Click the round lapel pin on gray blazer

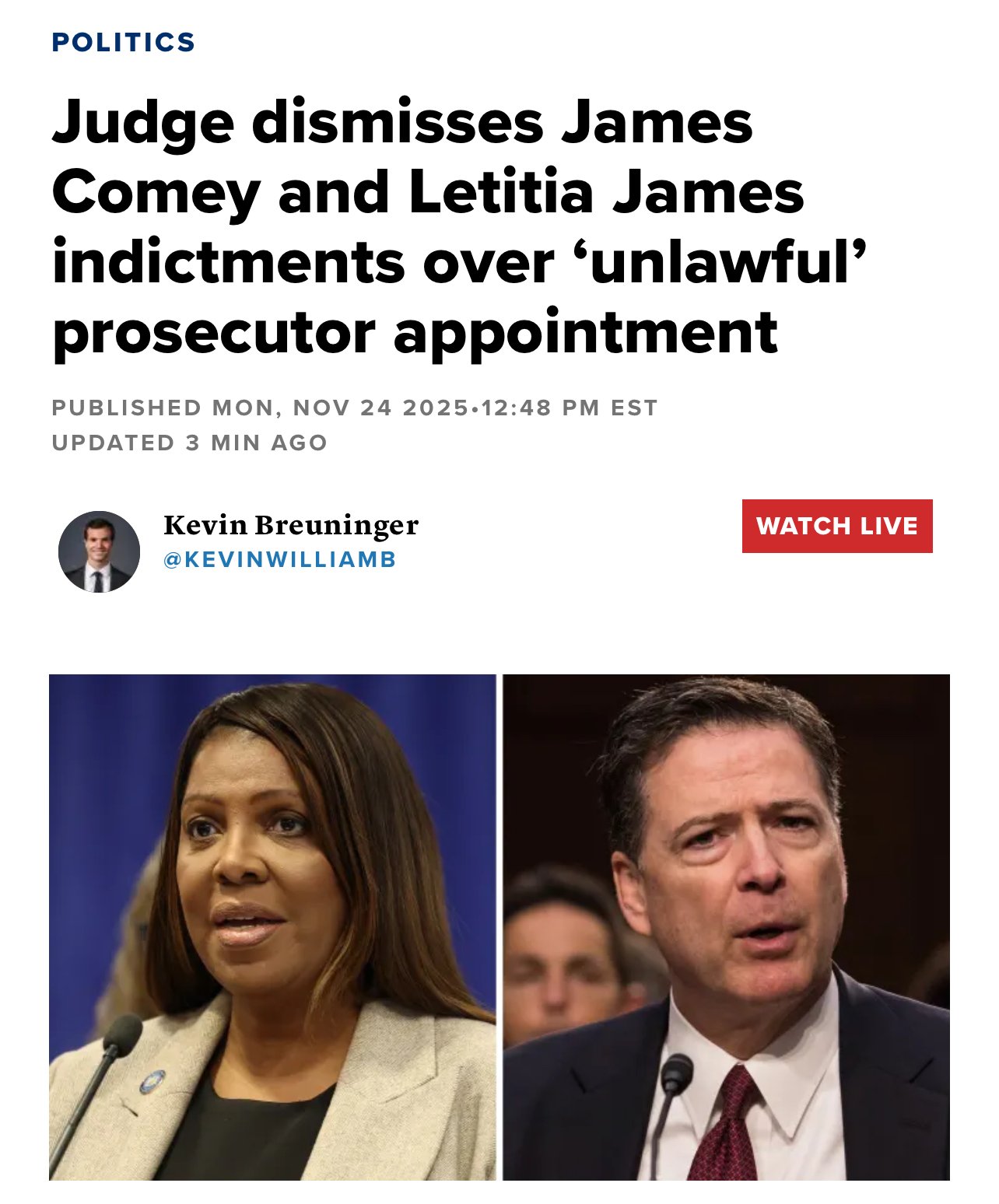point(152,1082)
